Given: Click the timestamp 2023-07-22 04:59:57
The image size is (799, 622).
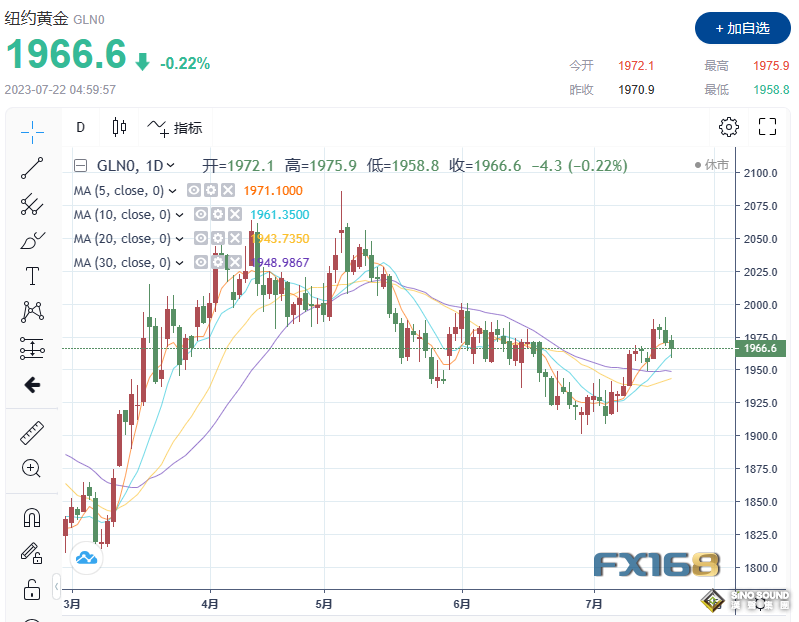Looking at the screenshot, I should 60,90.
